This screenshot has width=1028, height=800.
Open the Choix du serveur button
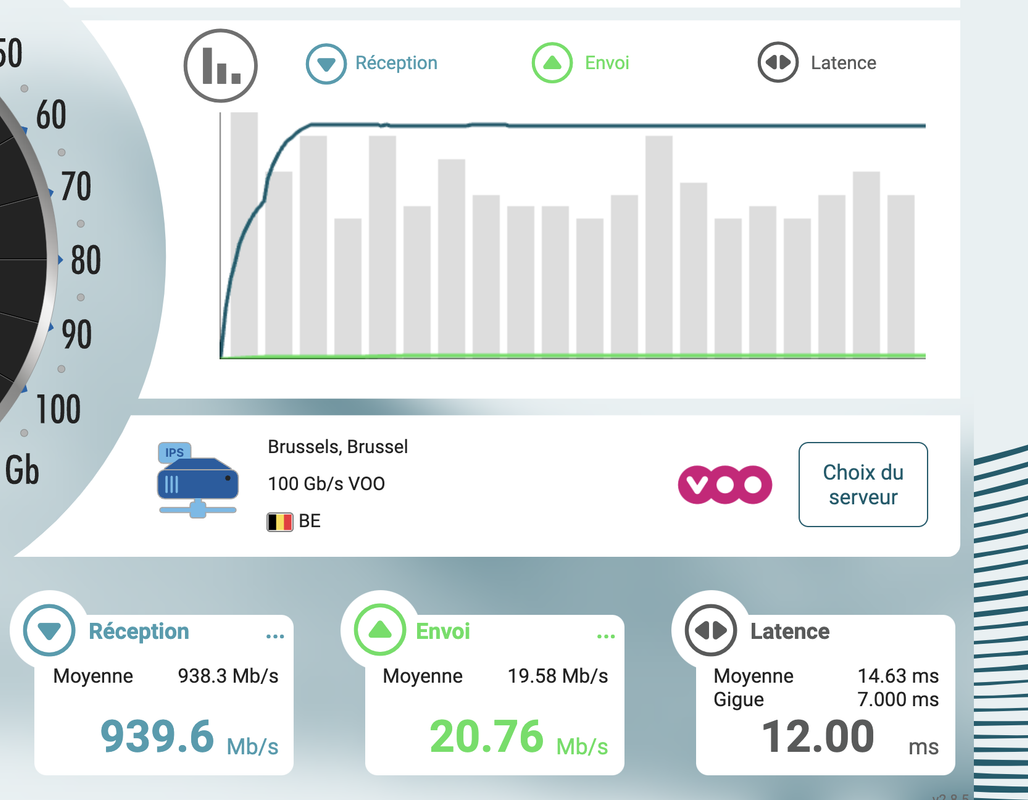(863, 485)
